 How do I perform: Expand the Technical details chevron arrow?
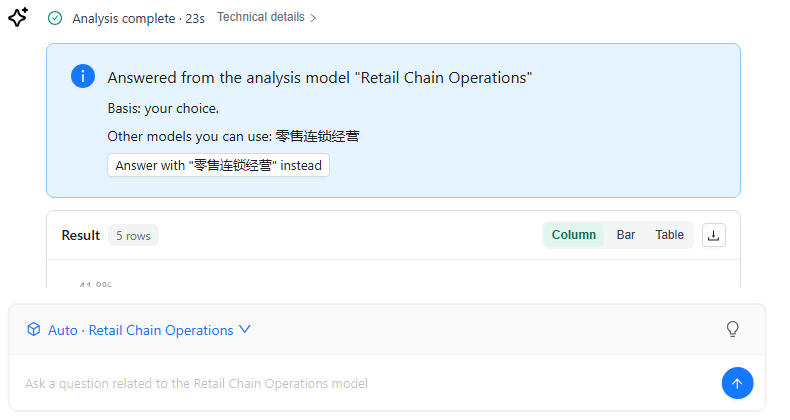(313, 18)
